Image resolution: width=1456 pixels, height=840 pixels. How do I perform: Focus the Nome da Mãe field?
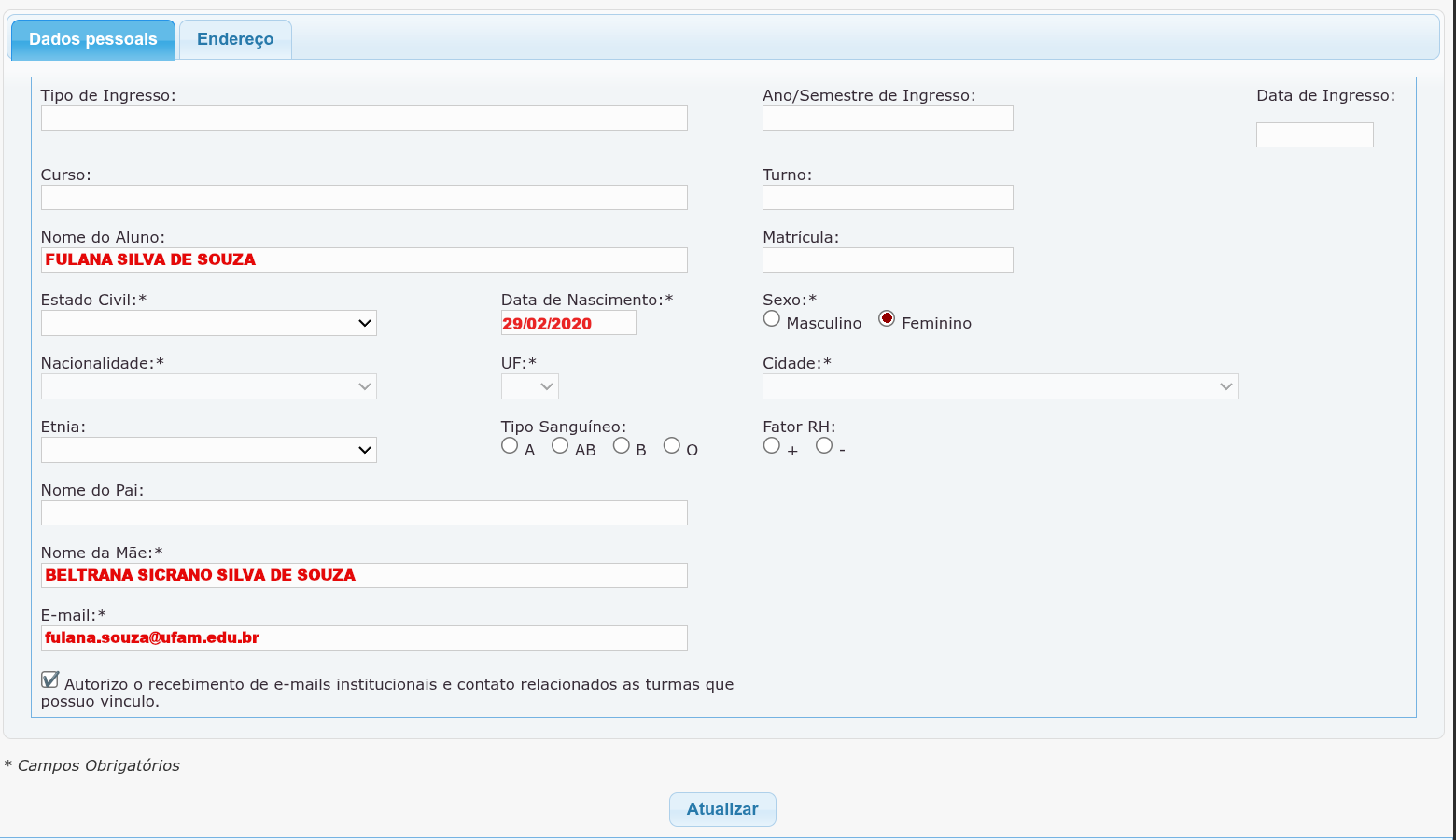pyautogui.click(x=364, y=575)
